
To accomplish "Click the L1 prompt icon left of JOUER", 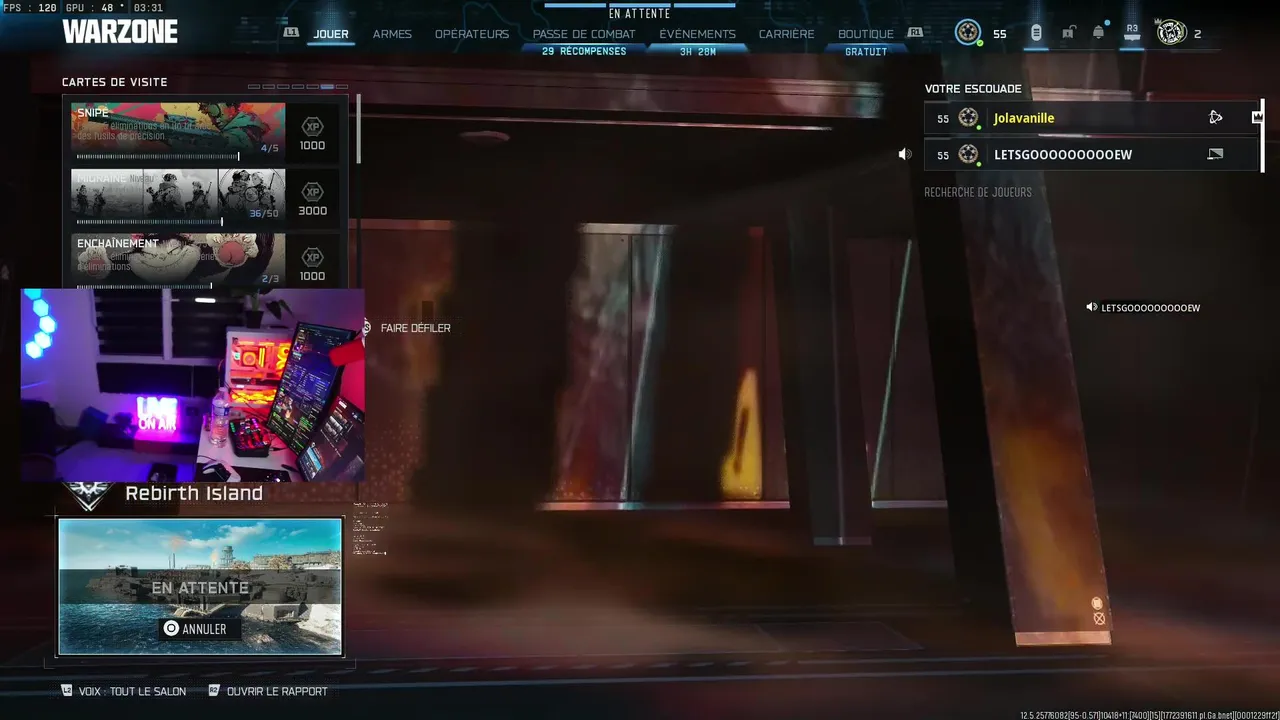I will (291, 32).
